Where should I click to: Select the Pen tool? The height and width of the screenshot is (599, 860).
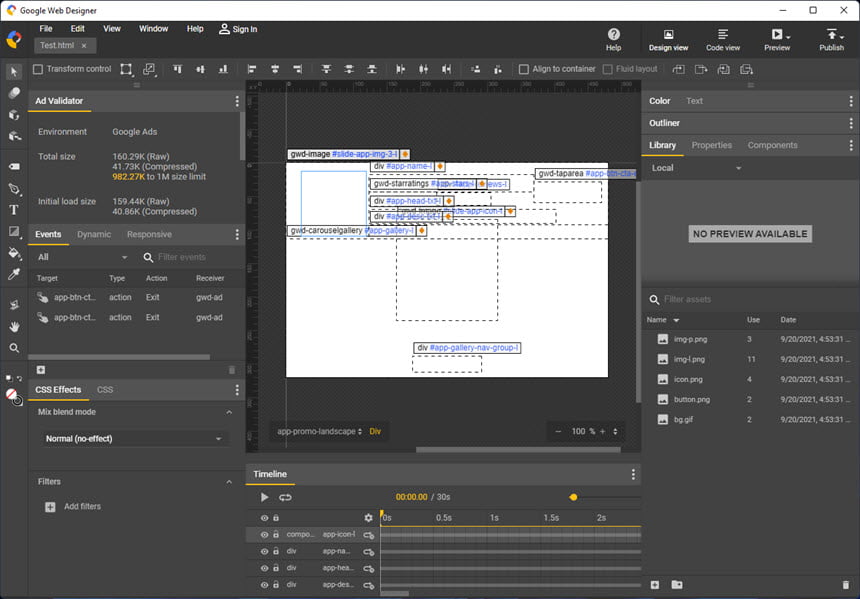coord(14,189)
